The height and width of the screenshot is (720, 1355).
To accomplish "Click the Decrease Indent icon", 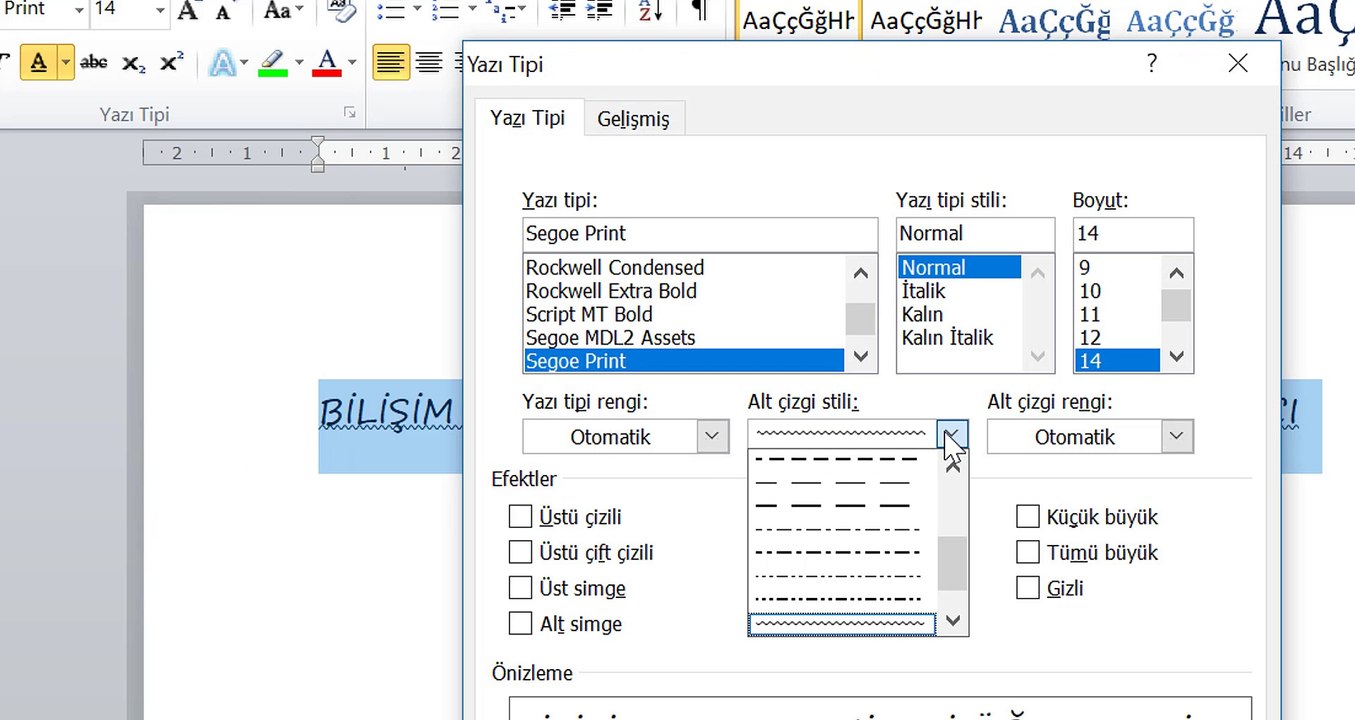I will click(x=564, y=11).
